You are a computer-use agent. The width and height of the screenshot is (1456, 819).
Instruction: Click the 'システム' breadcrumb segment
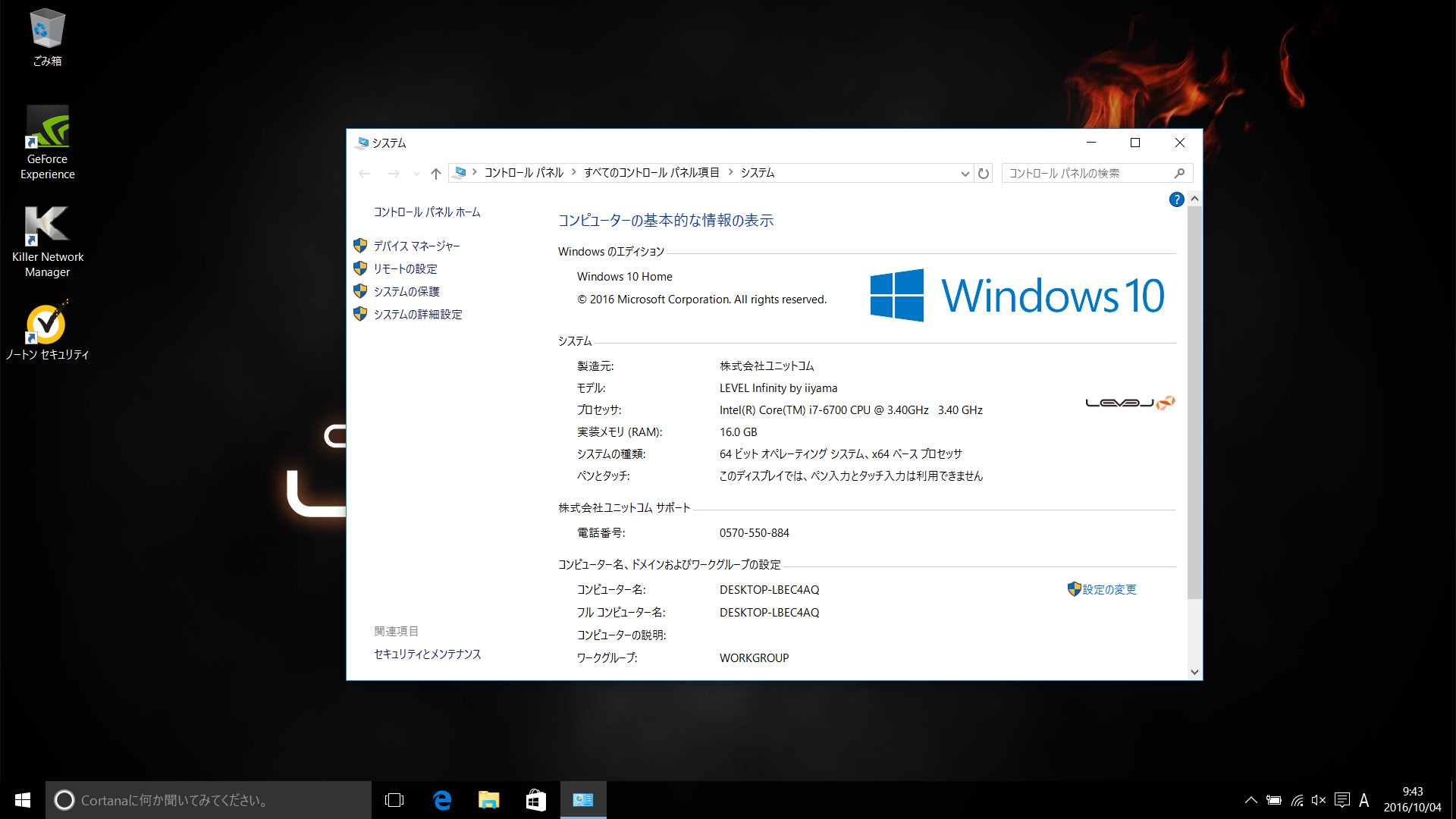pyautogui.click(x=758, y=173)
